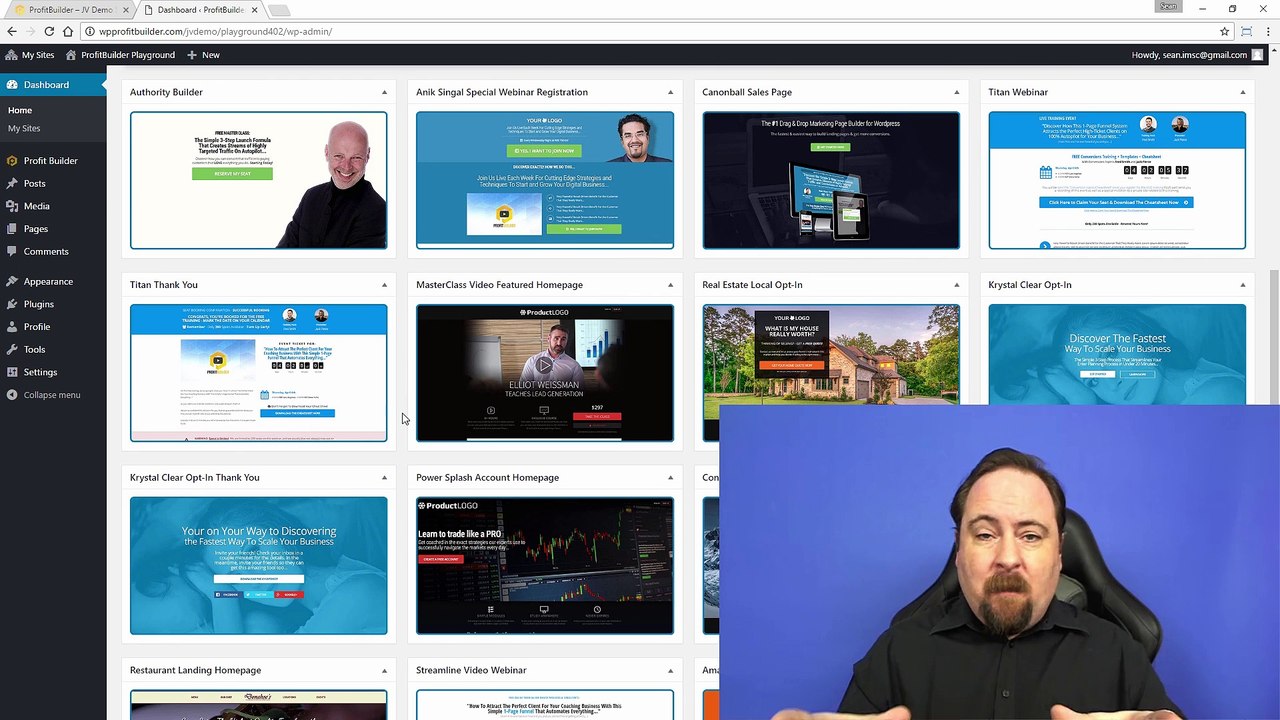Screen dimensions: 1280x720
Task: Select the Dashboard · ProfitBuilder browser tab
Action: point(200,10)
